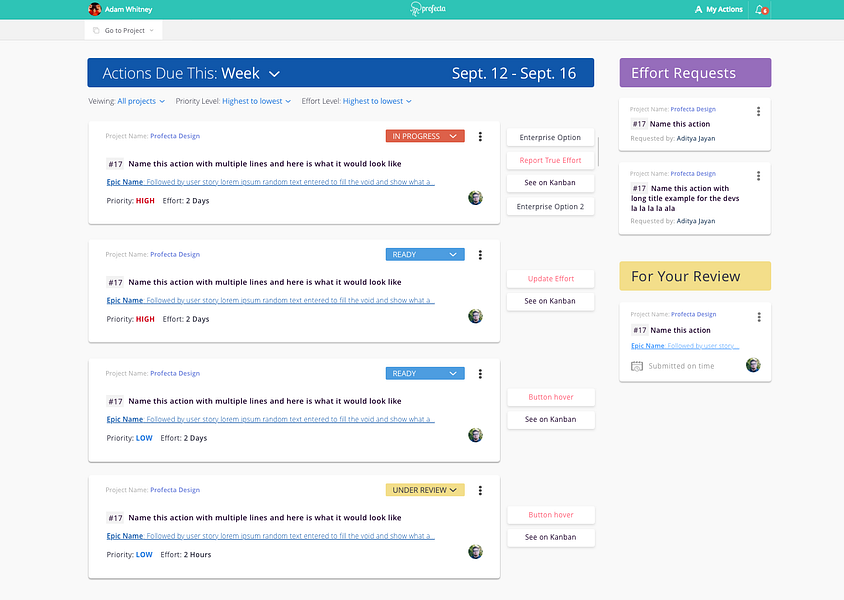Click See on Kanban for LOW priority READY card
This screenshot has height=600, width=844.
(551, 420)
